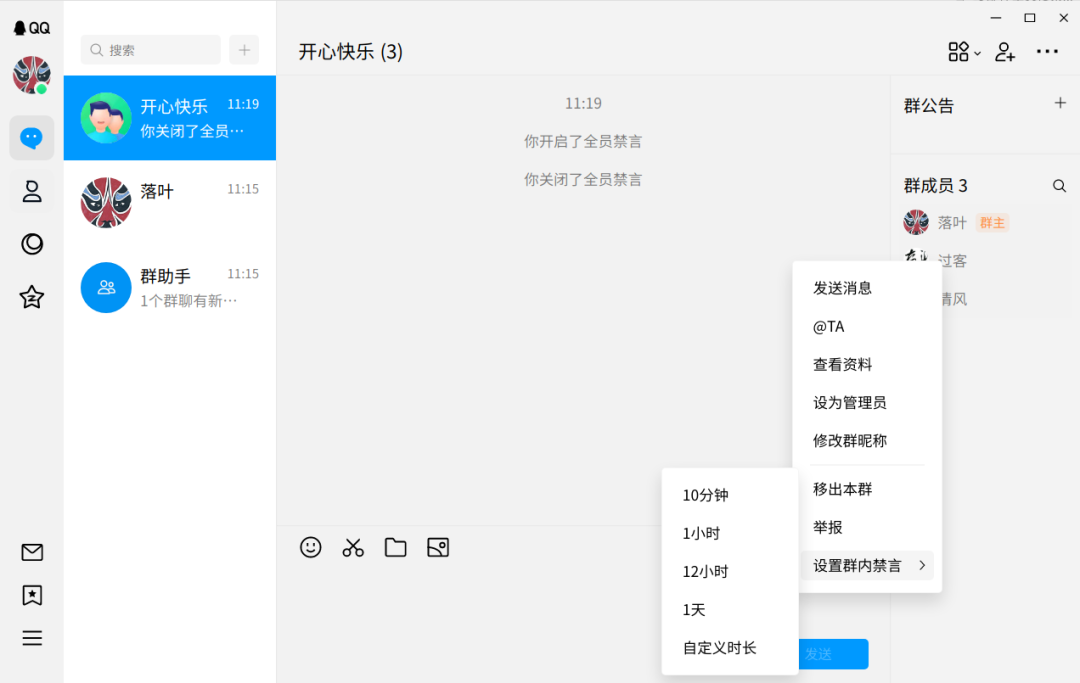Image resolution: width=1080 pixels, height=683 pixels.
Task: Open the QQ Space star icon
Action: coord(32,297)
